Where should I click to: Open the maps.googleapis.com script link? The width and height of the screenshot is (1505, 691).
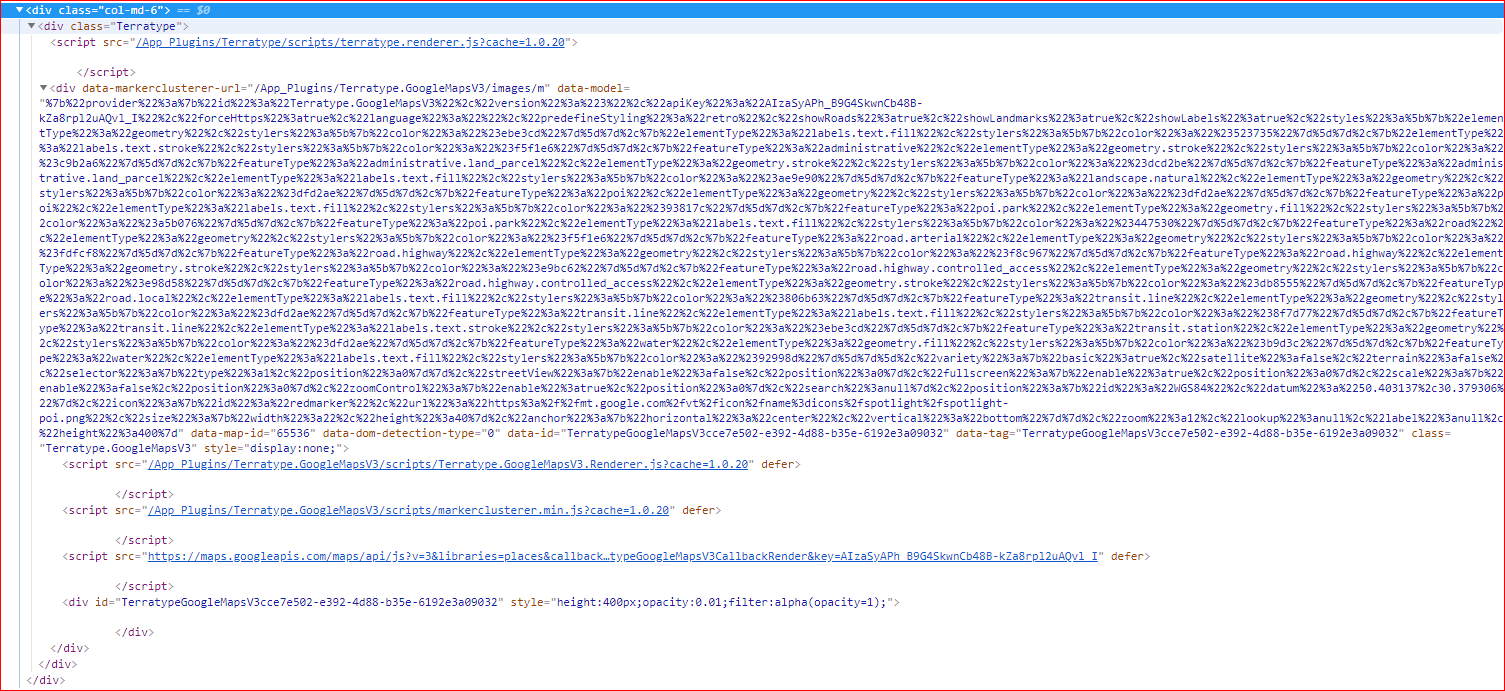pos(624,556)
